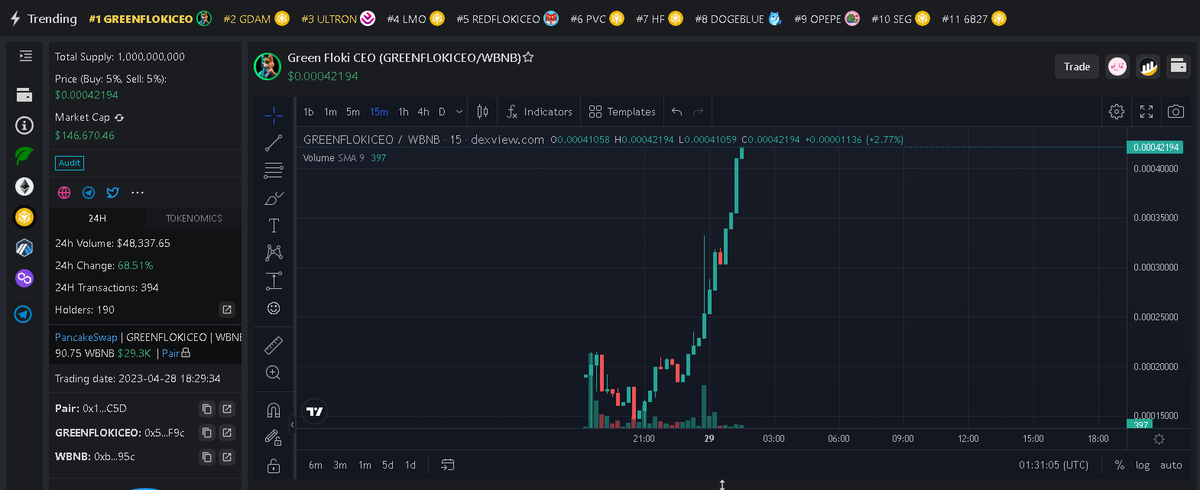1200x490 pixels.
Task: Select Arbitrum chain in sidebar
Action: coord(24,247)
